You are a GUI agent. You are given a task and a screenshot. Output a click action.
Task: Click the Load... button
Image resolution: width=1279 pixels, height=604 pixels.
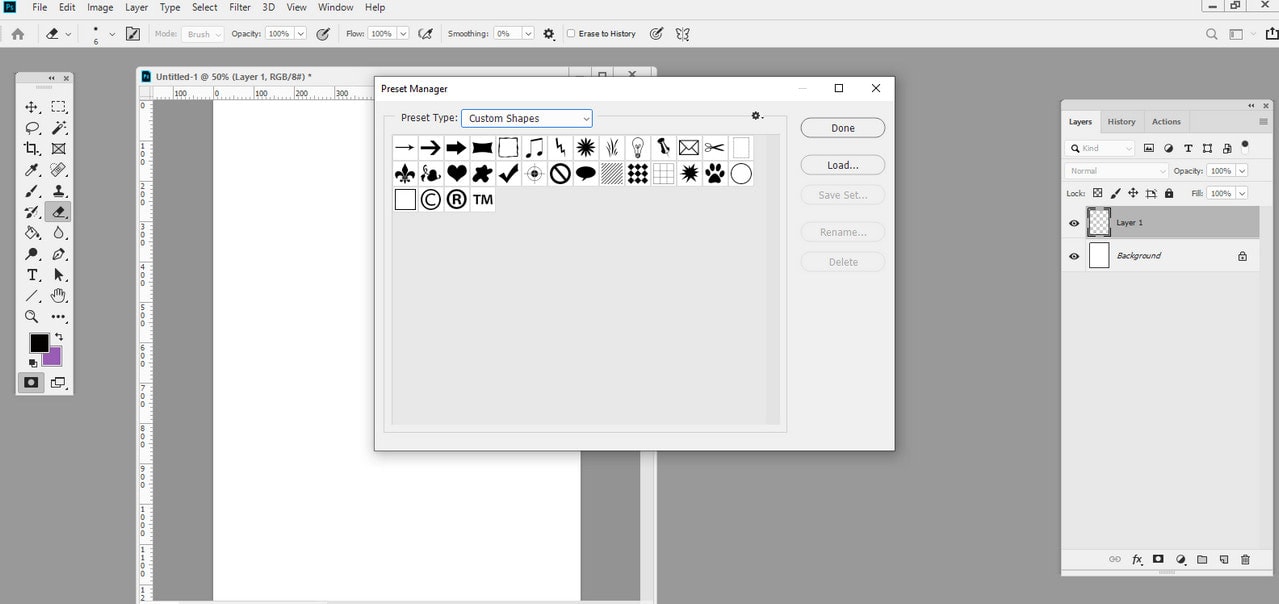coord(843,165)
